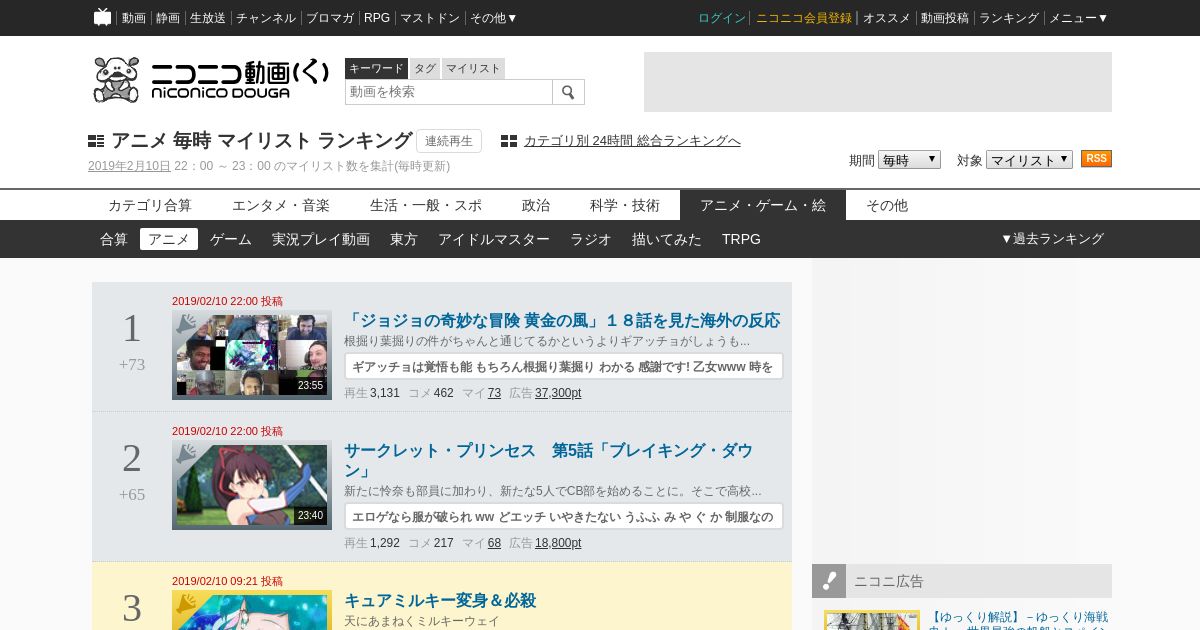The height and width of the screenshot is (630, 1200).
Task: Expand the ▼過去ランキング menu
Action: [1052, 239]
